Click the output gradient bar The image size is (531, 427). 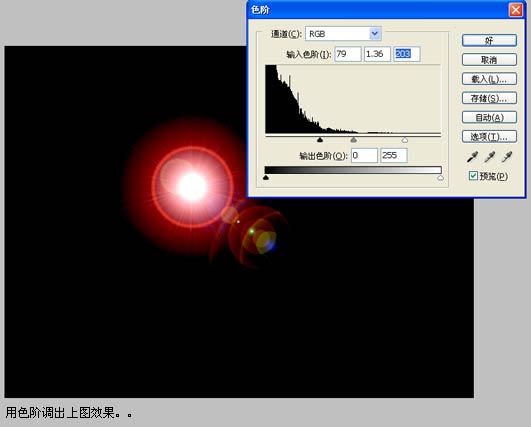tap(353, 170)
